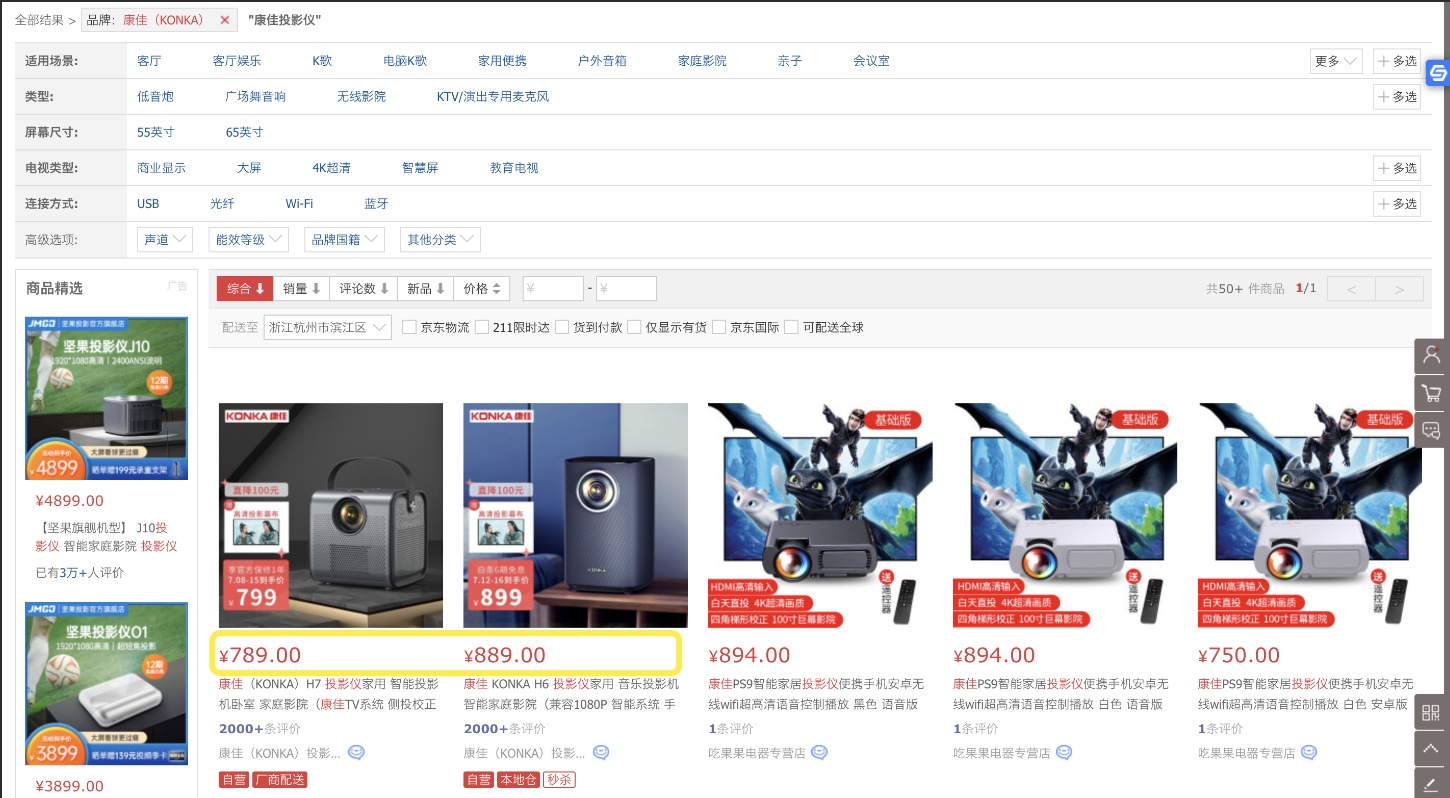This screenshot has width=1450, height=798.
Task: Click the collapse arrow icon in right sidebar
Action: point(1430,748)
